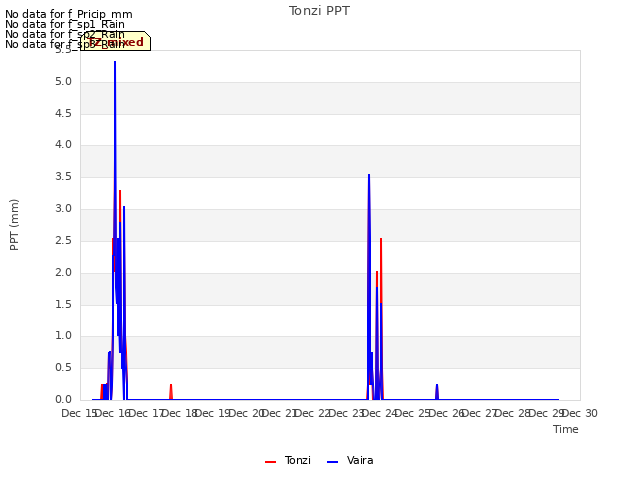The width and height of the screenshot is (640, 480).
Task: Click the TZ_mixed annotation label
Action: pyautogui.click(x=116, y=42)
